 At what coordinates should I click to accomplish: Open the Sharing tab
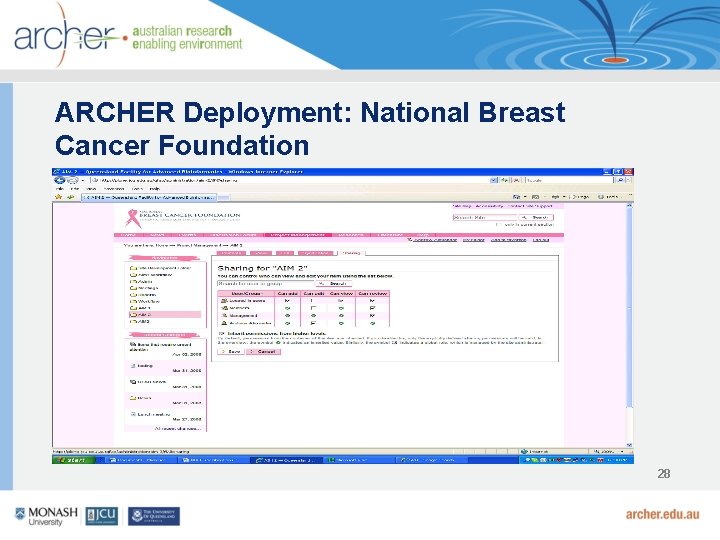coord(351,253)
